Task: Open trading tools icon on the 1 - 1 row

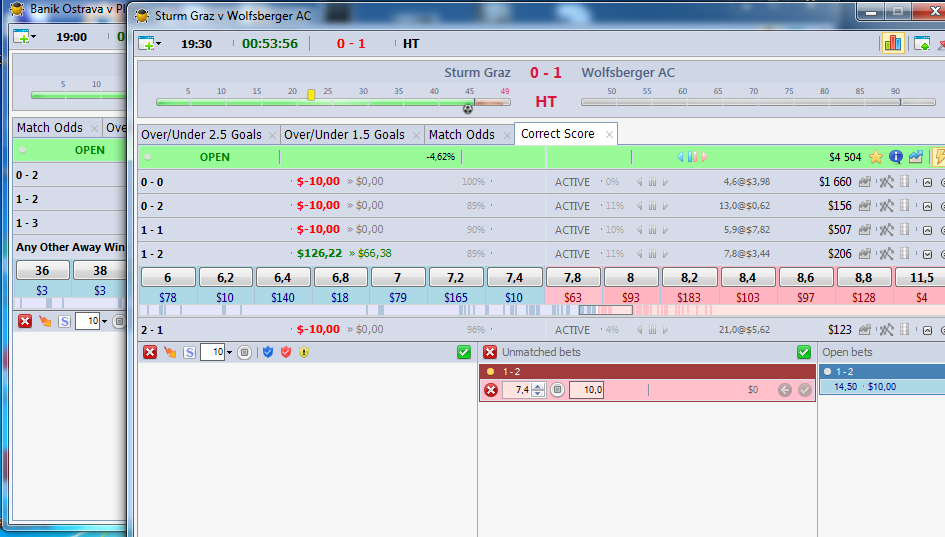Action: point(886,230)
